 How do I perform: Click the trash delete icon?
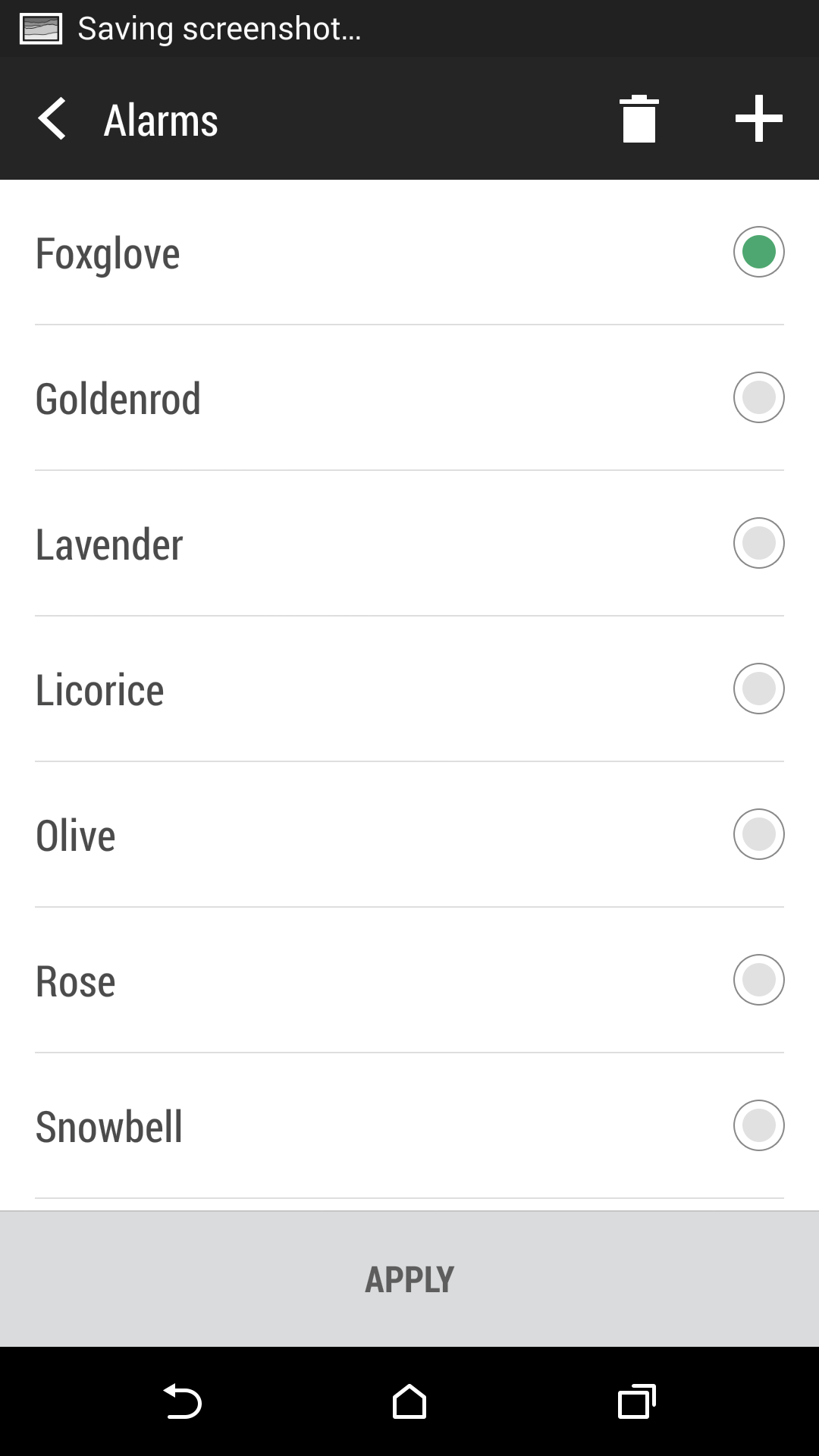click(x=639, y=119)
